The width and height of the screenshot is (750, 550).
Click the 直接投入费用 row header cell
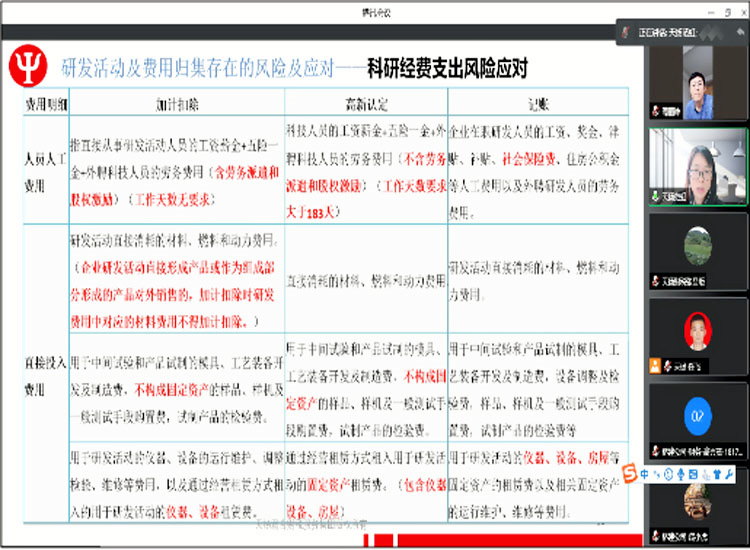(46, 360)
